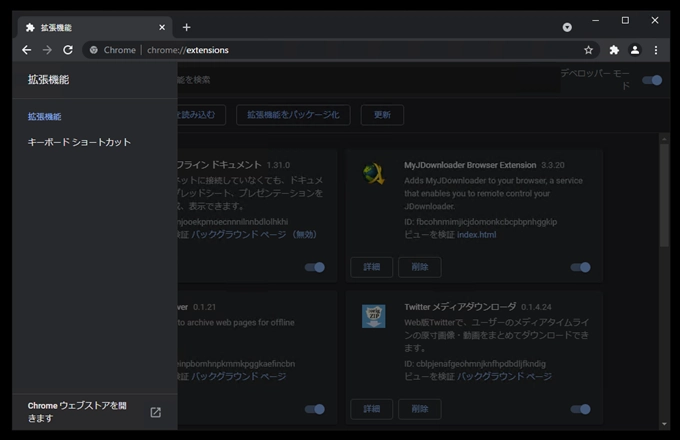Click 拡張機能をパッケージ化 button
680x440 pixels.
coord(293,115)
